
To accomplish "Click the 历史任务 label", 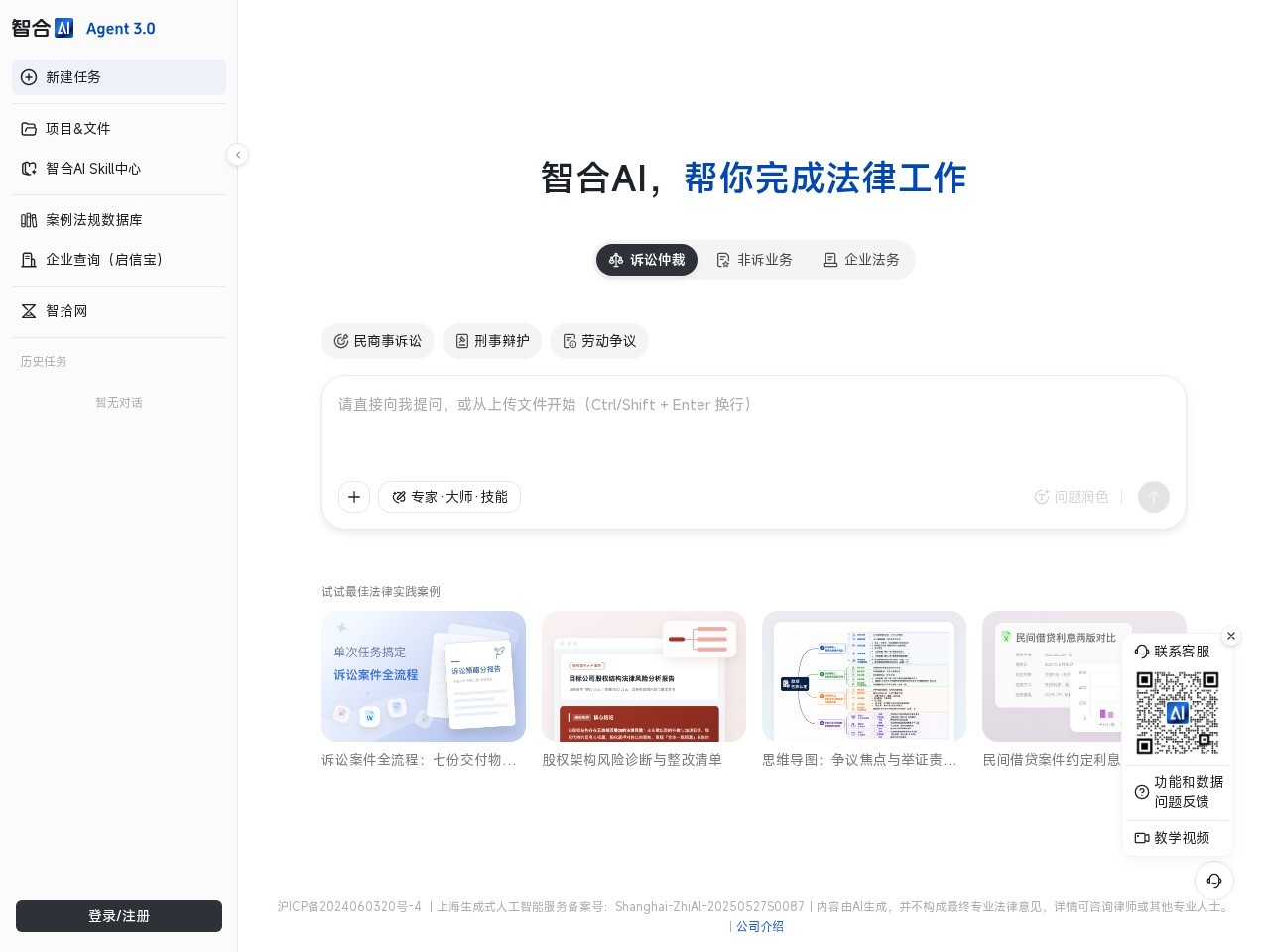I will [x=44, y=362].
